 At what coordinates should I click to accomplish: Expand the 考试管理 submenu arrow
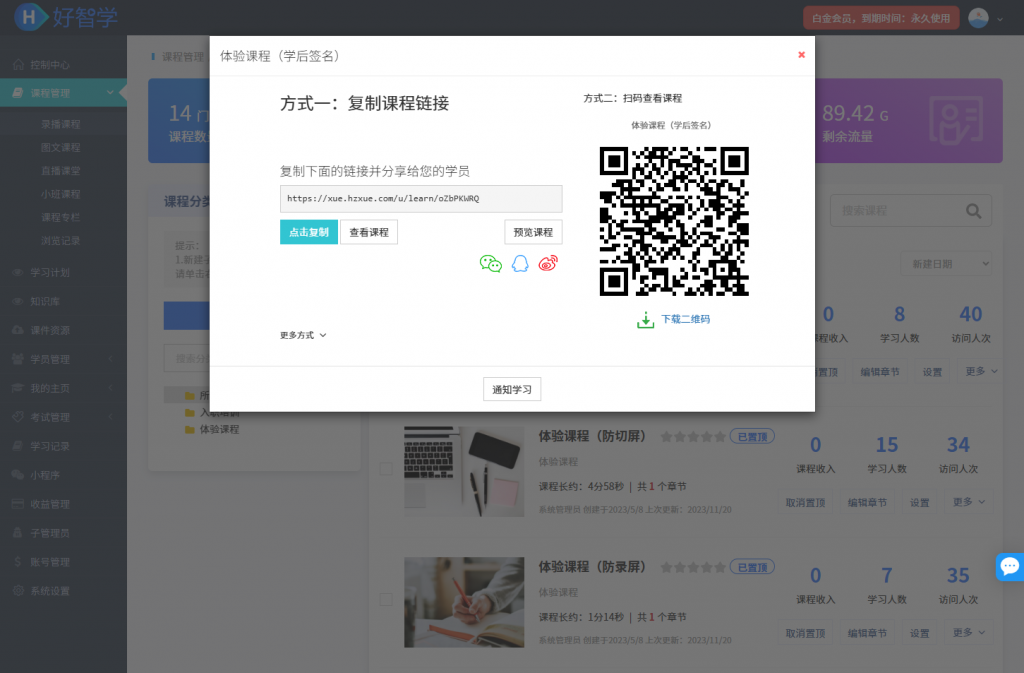tap(110, 417)
